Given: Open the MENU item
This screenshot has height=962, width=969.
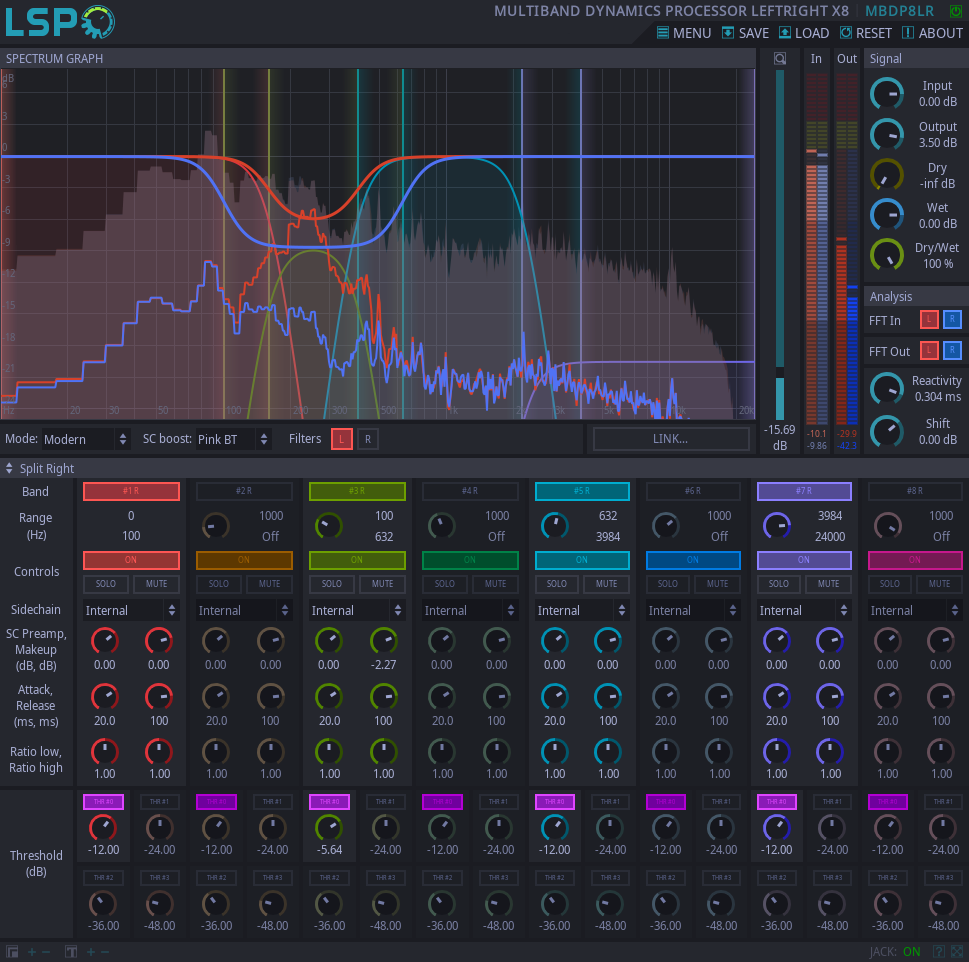Looking at the screenshot, I should (x=684, y=33).
